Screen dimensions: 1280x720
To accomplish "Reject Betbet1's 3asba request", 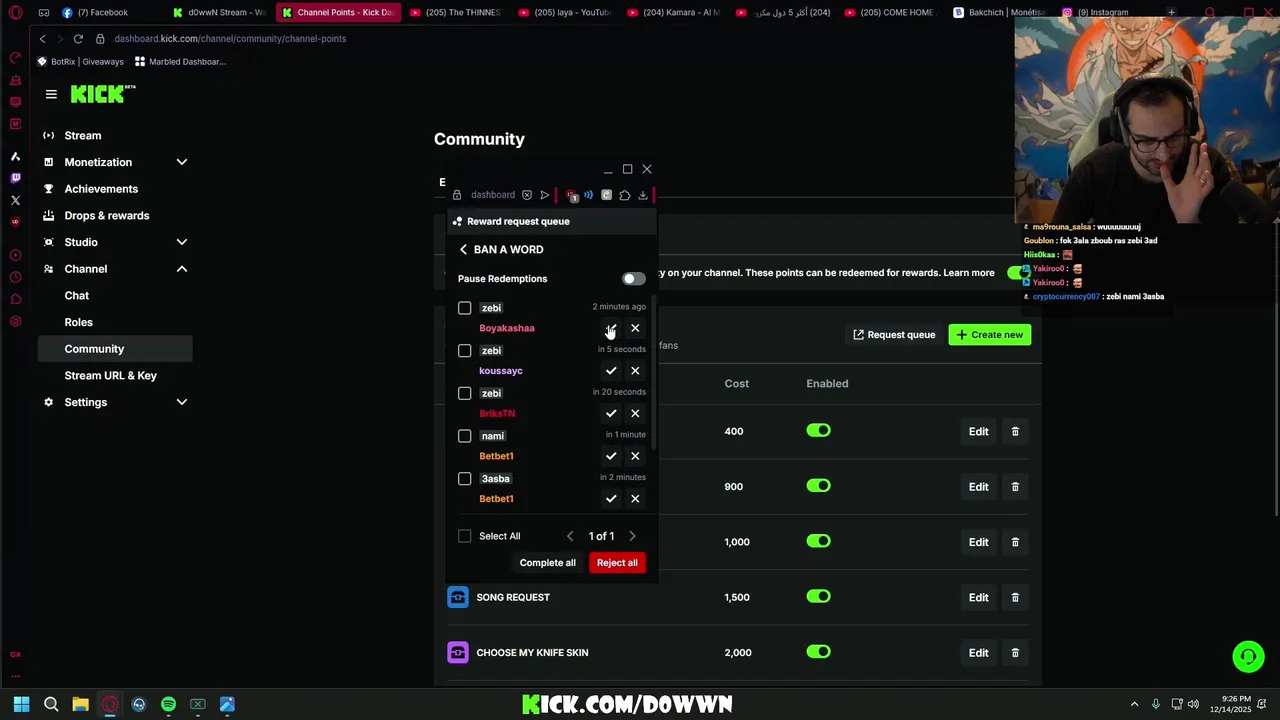I will [635, 499].
